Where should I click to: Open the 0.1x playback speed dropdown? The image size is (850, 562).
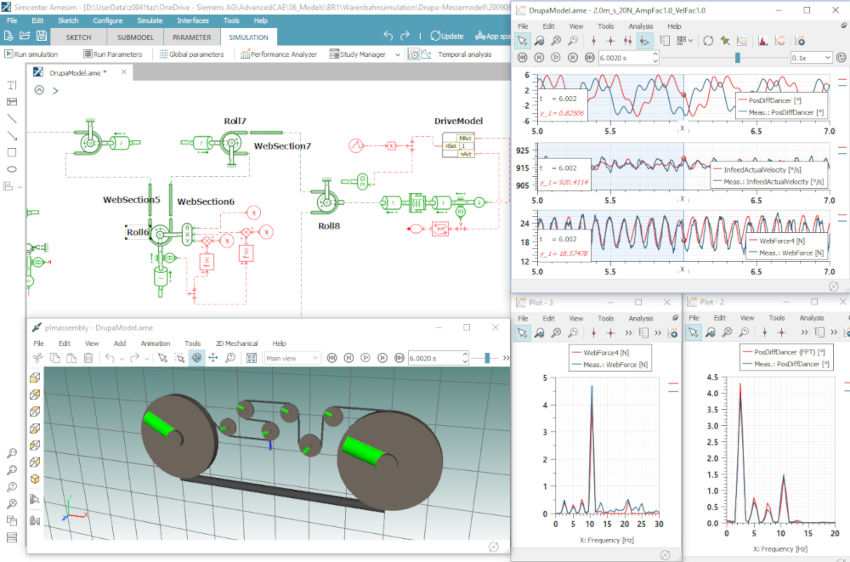811,57
